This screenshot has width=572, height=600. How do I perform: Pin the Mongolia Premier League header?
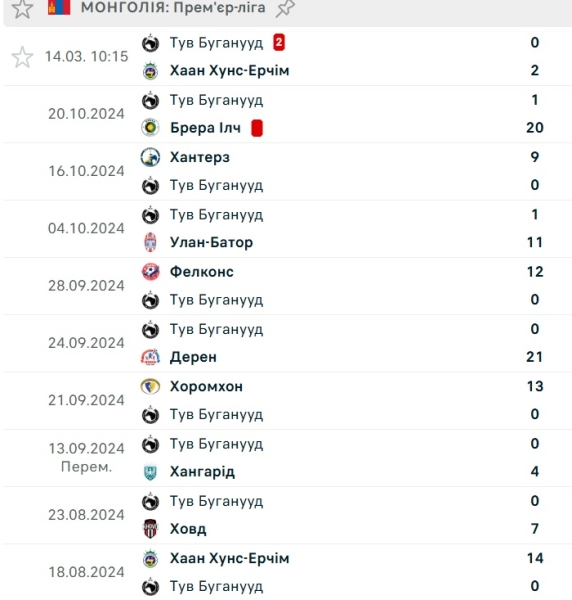click(x=285, y=8)
